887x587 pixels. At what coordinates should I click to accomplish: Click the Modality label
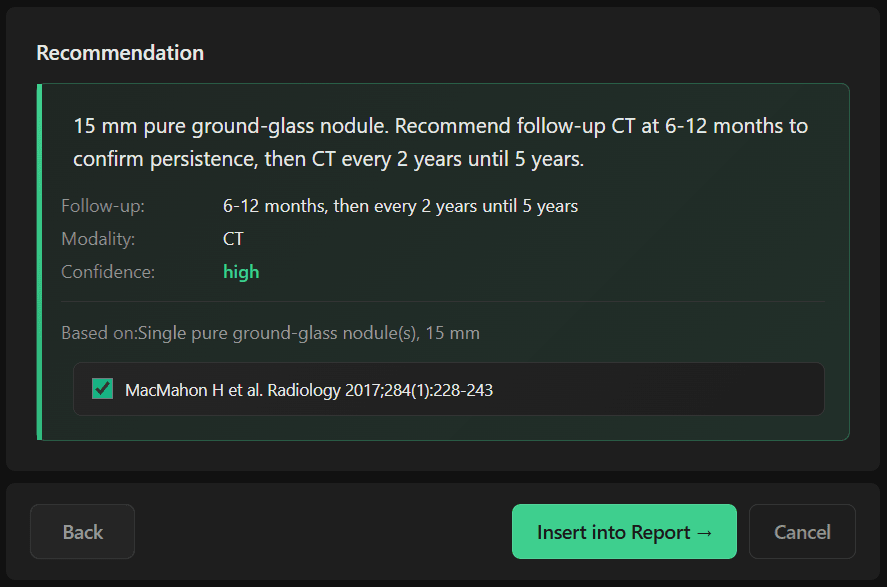(91, 238)
